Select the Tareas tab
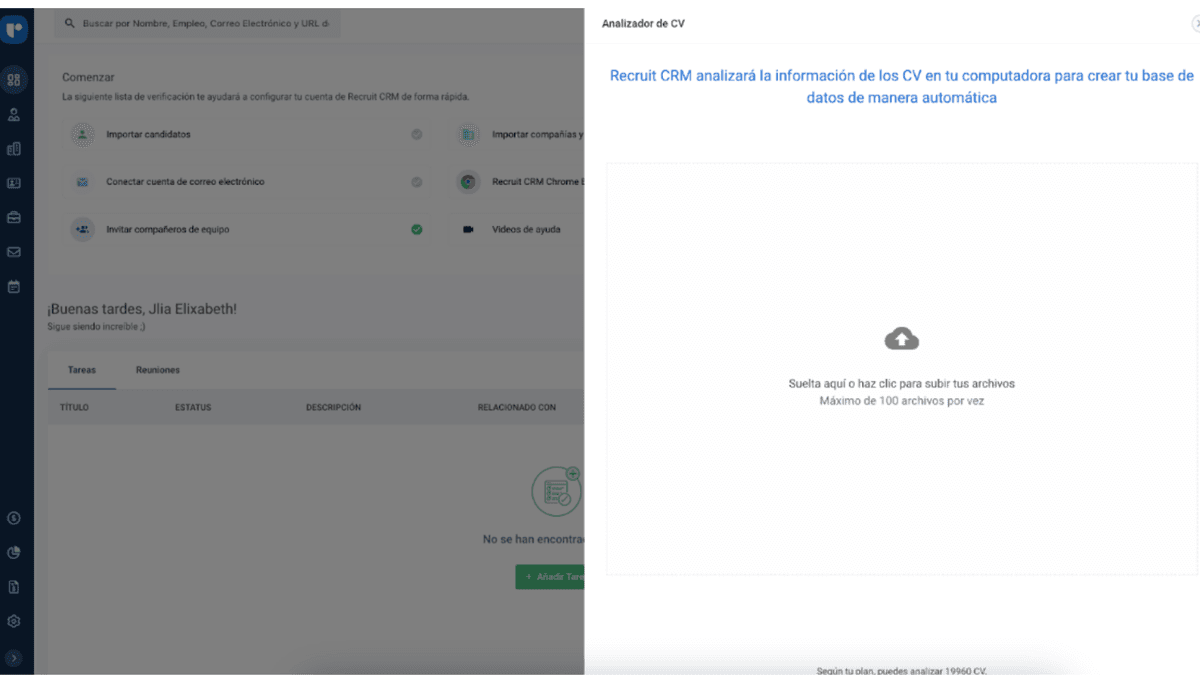Image resolution: width=1200 pixels, height=675 pixels. coord(81,369)
